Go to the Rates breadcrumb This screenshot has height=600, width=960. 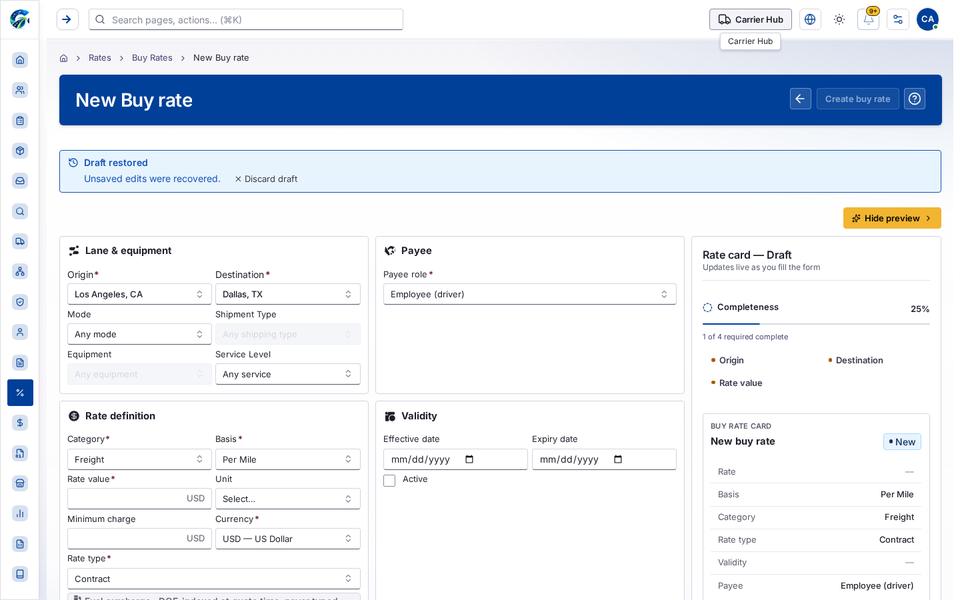100,58
